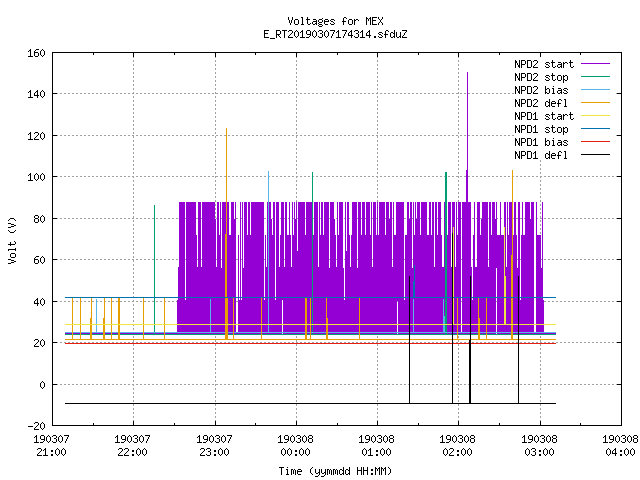Click the NPD1 stop blue legend line
The width and height of the screenshot is (640, 480).
tap(595, 129)
